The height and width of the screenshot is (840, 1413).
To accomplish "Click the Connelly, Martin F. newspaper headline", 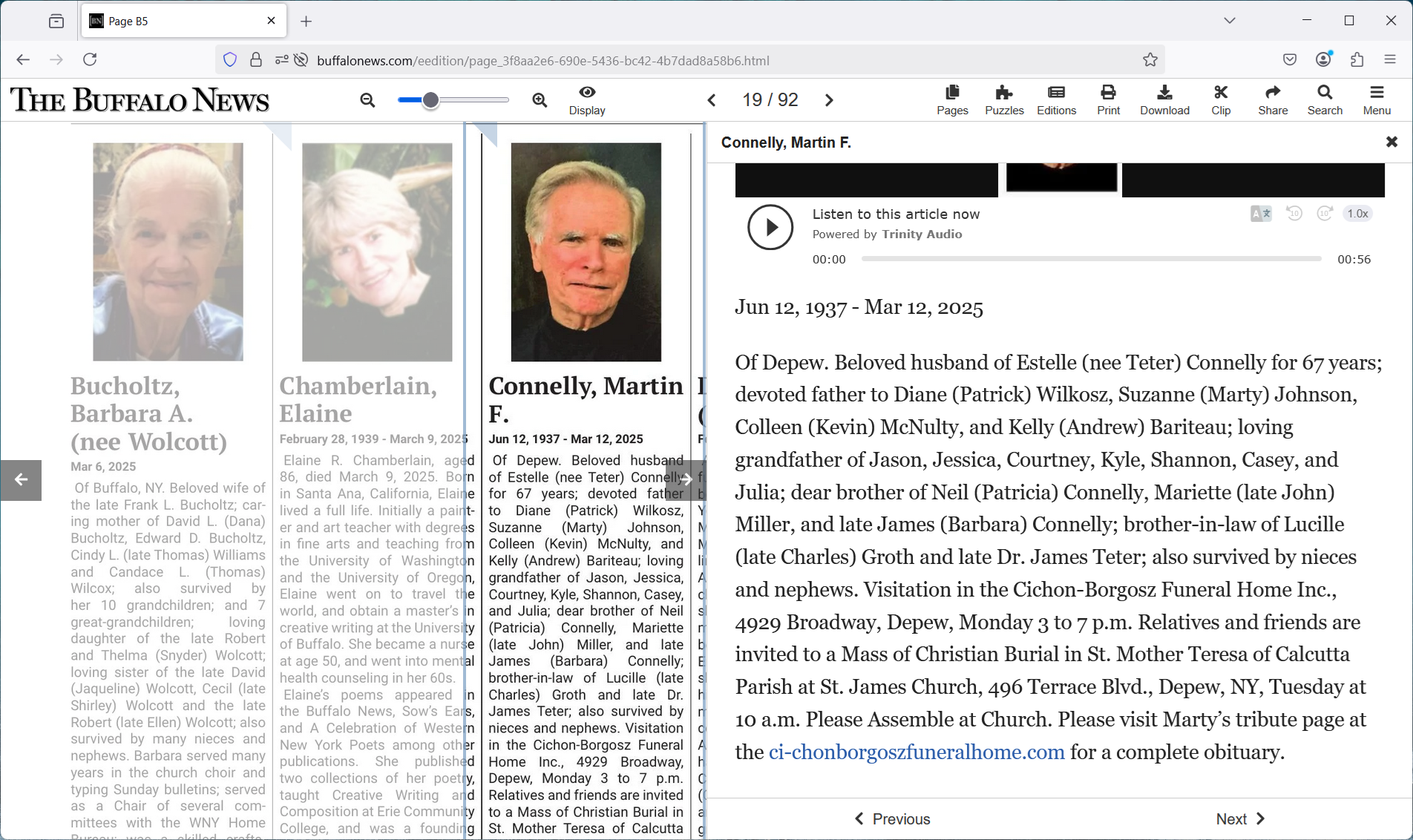I will [586, 399].
